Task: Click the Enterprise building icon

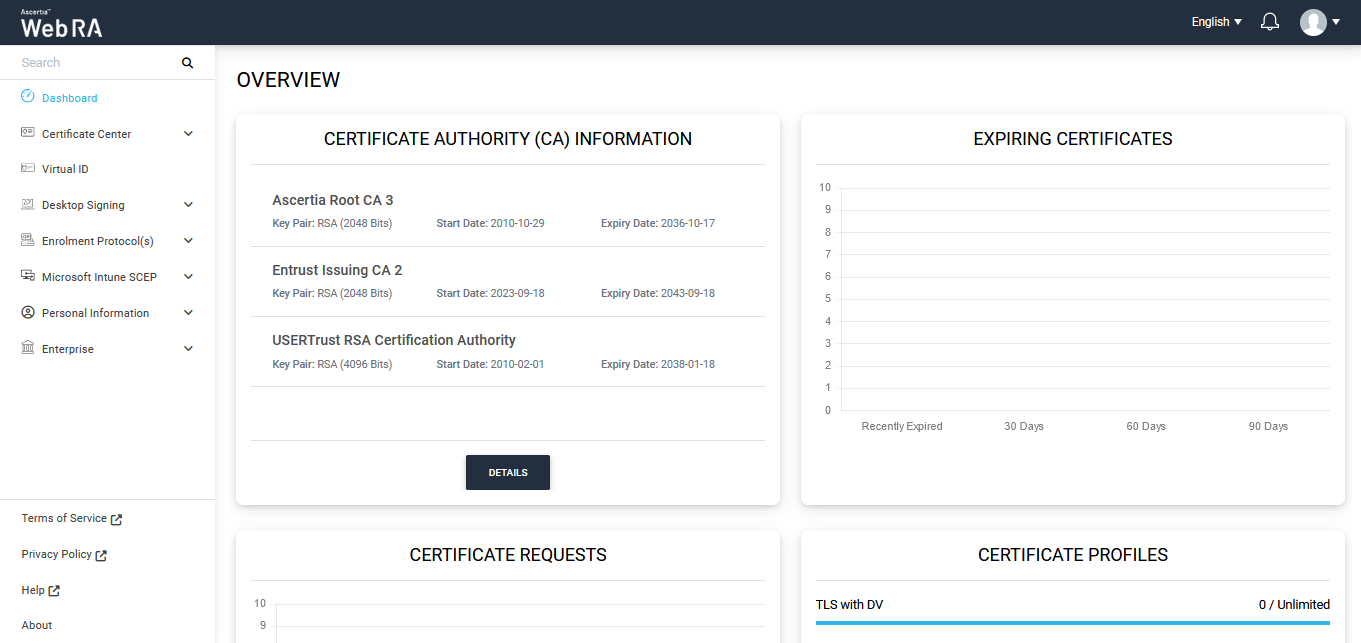Action: [x=28, y=349]
